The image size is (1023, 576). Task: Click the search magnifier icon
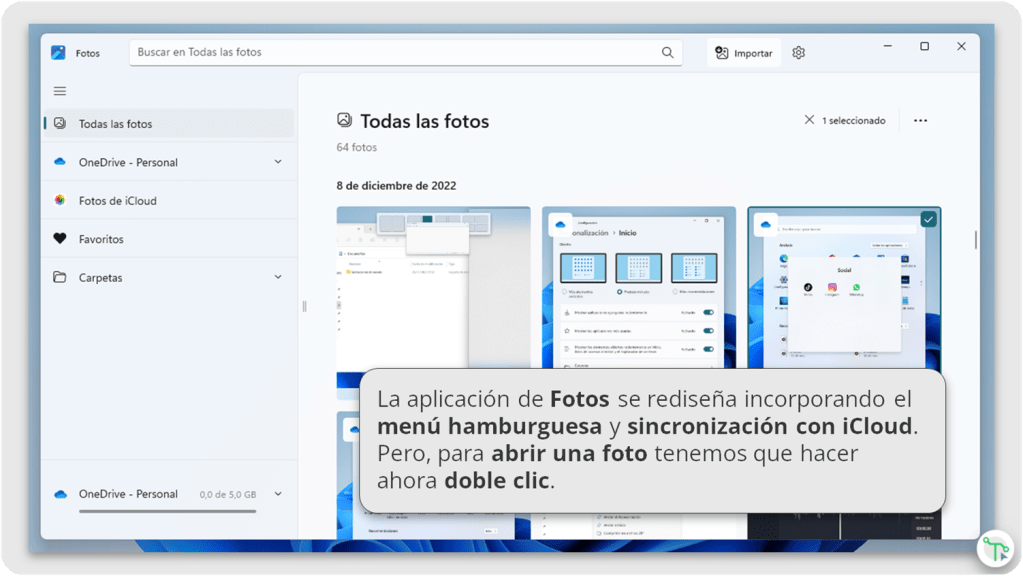(x=668, y=53)
